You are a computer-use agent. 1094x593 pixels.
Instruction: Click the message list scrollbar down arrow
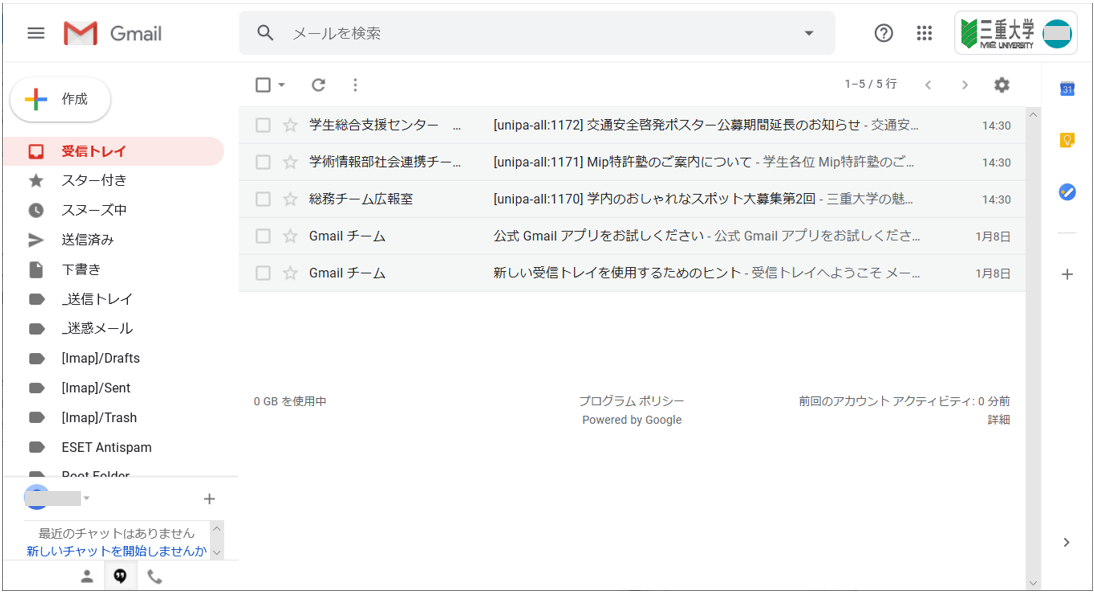pos(1033,583)
